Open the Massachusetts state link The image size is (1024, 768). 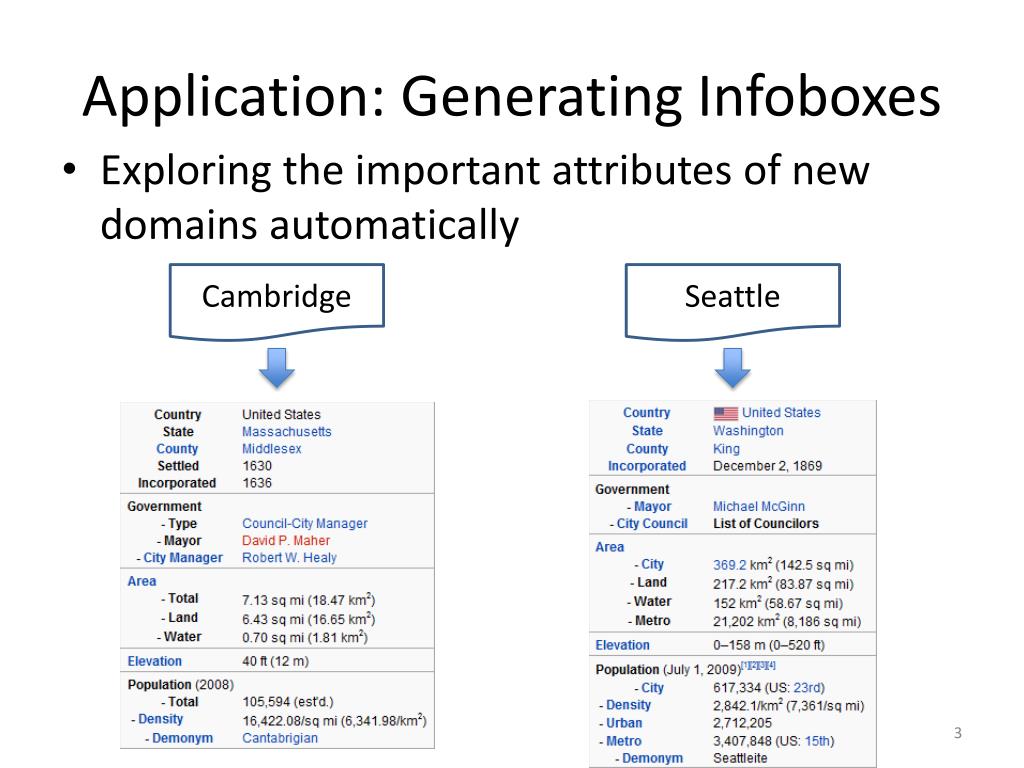coord(287,432)
